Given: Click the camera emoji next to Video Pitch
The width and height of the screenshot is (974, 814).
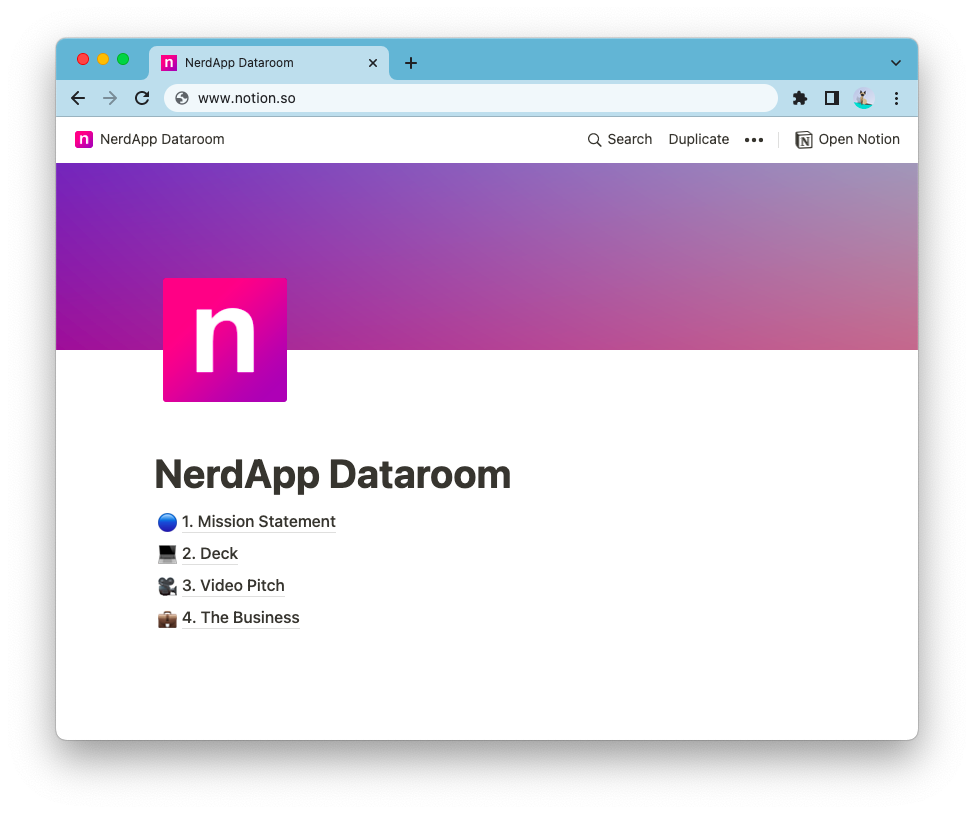Looking at the screenshot, I should 167,586.
